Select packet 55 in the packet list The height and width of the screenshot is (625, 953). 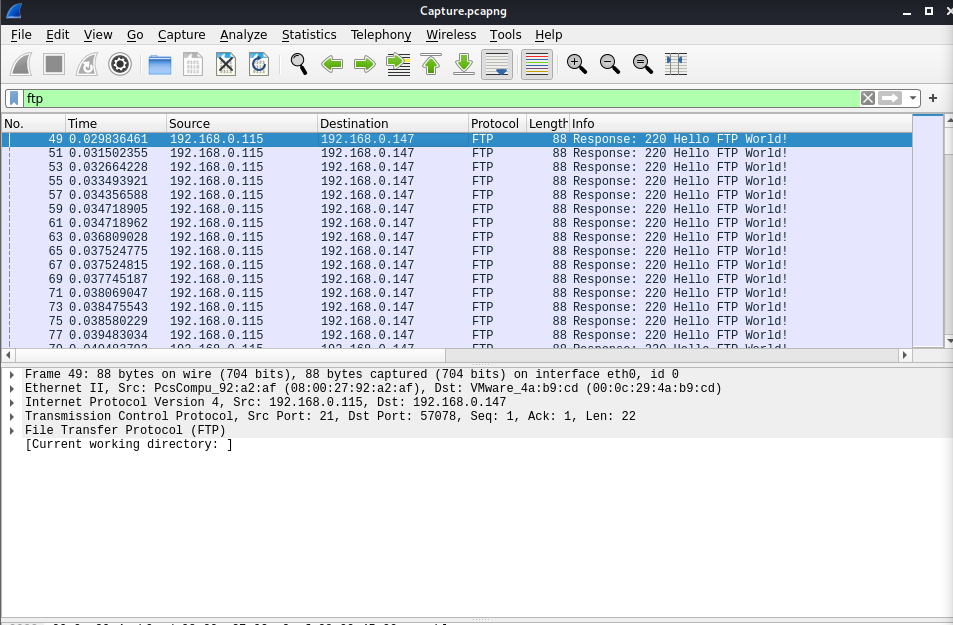[200, 180]
